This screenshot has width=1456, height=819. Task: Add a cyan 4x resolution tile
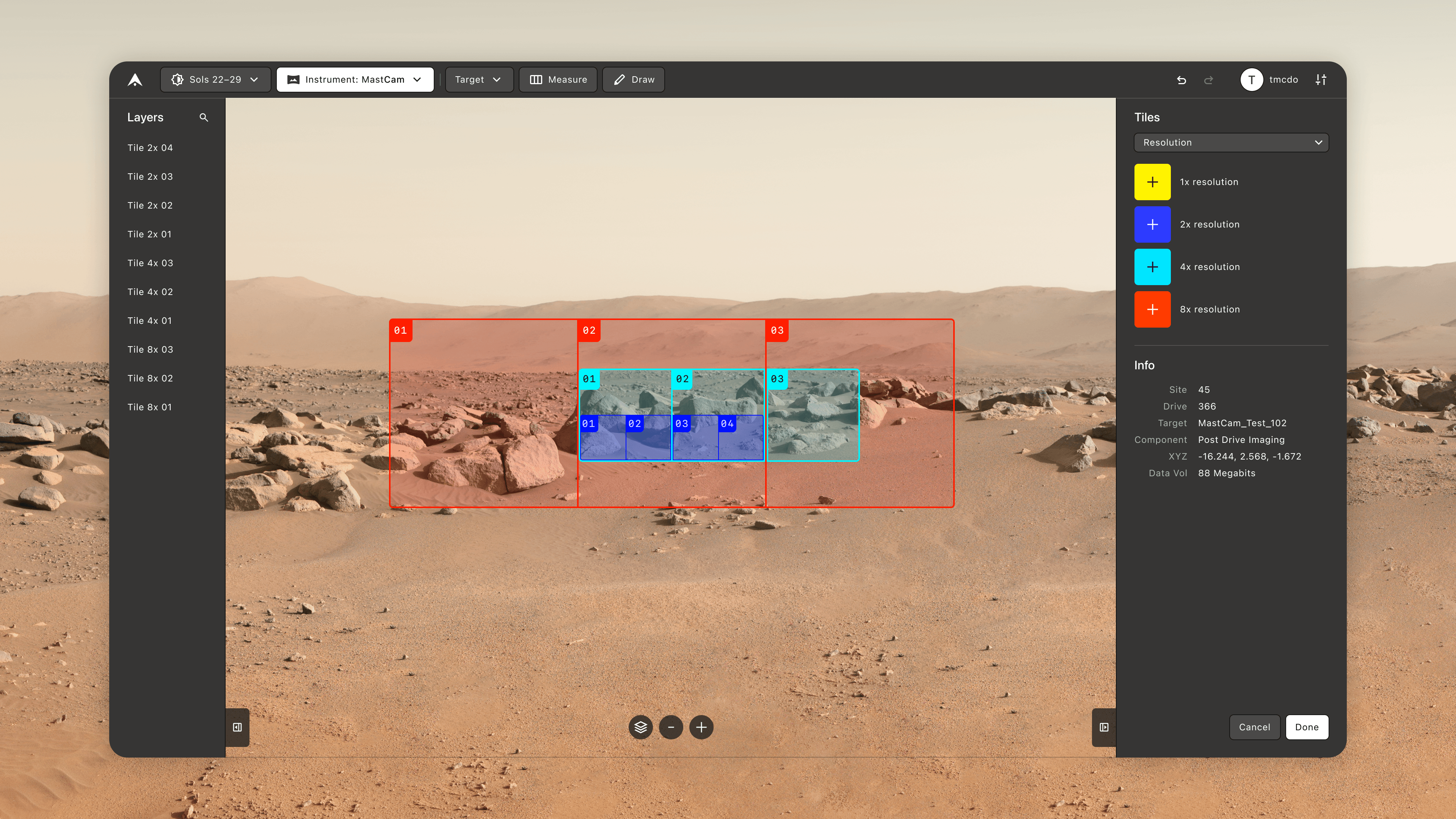pos(1152,267)
